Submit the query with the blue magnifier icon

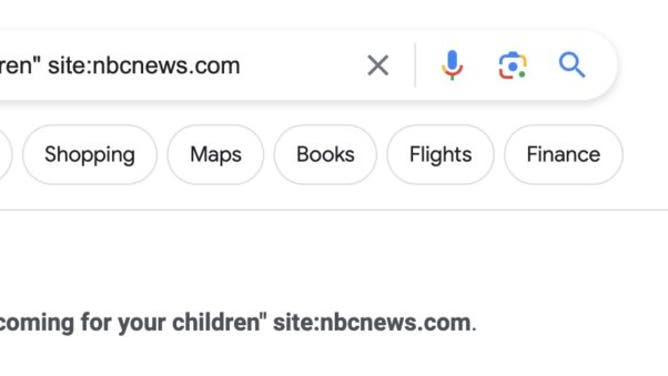pos(572,65)
